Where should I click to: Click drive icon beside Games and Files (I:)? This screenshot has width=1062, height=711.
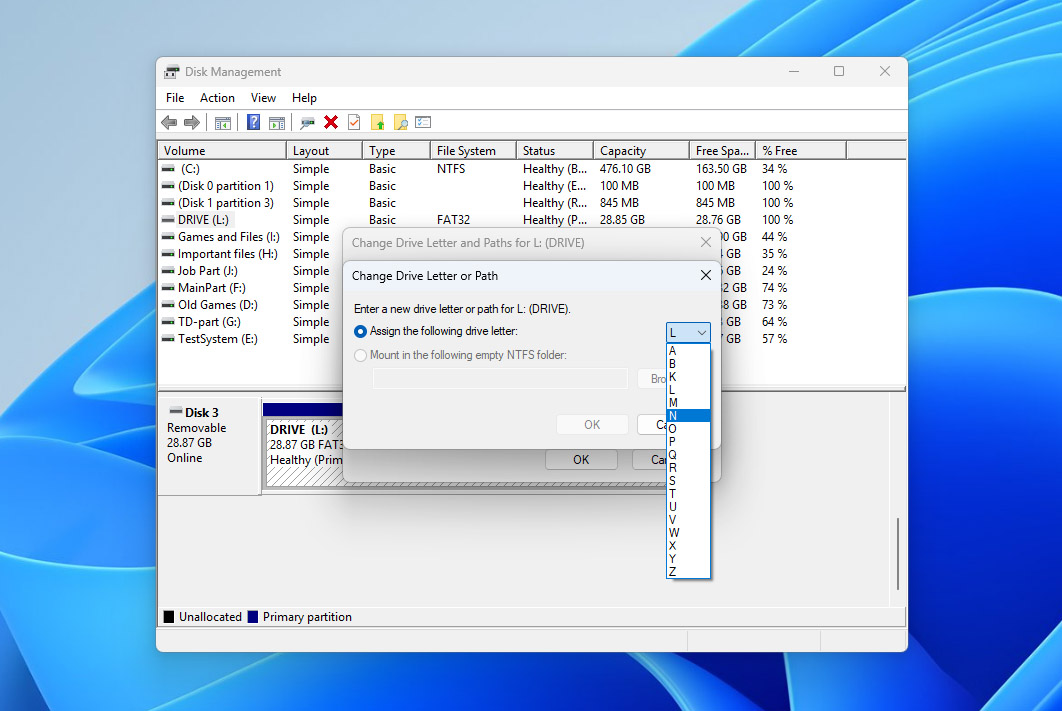tap(168, 236)
